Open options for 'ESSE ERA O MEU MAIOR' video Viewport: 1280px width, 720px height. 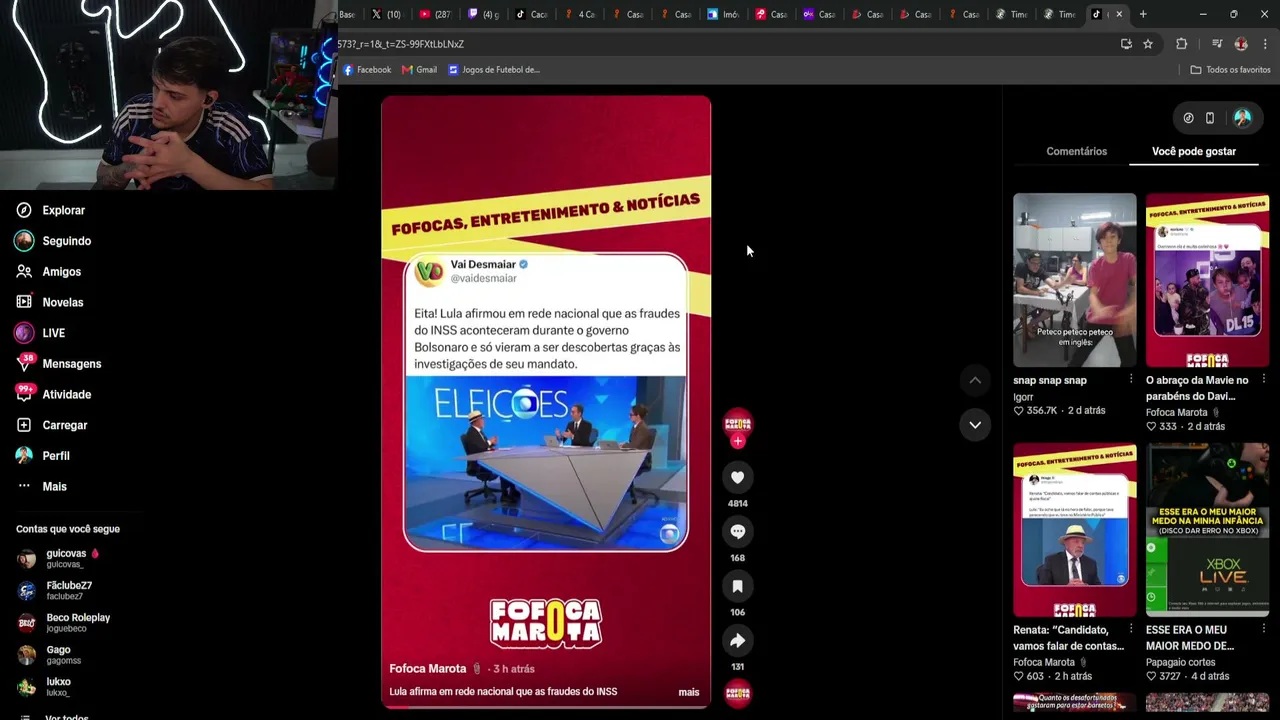tap(1264, 629)
